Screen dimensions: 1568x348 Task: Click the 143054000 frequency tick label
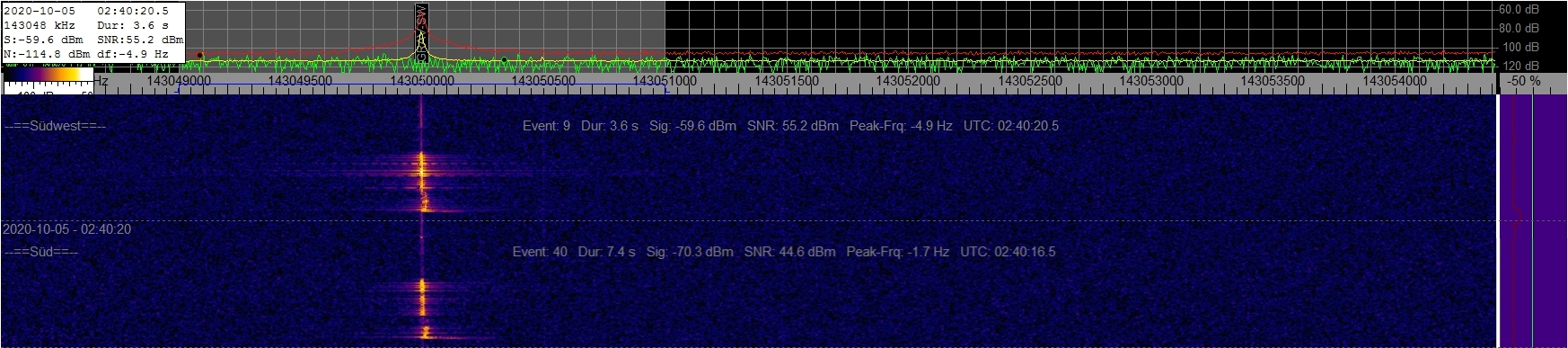pyautogui.click(x=1395, y=81)
